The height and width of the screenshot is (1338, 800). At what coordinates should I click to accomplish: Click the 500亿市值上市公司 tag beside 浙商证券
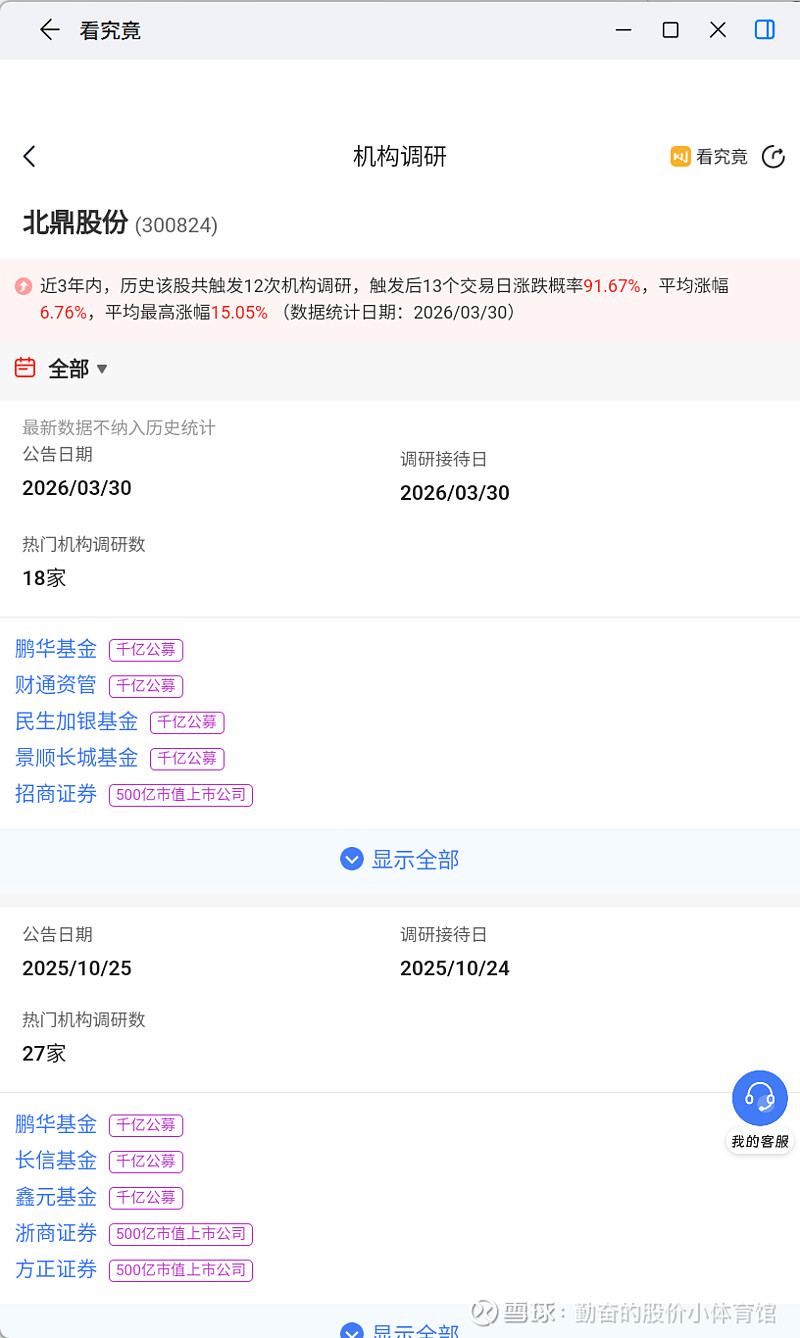pyautogui.click(x=181, y=1234)
